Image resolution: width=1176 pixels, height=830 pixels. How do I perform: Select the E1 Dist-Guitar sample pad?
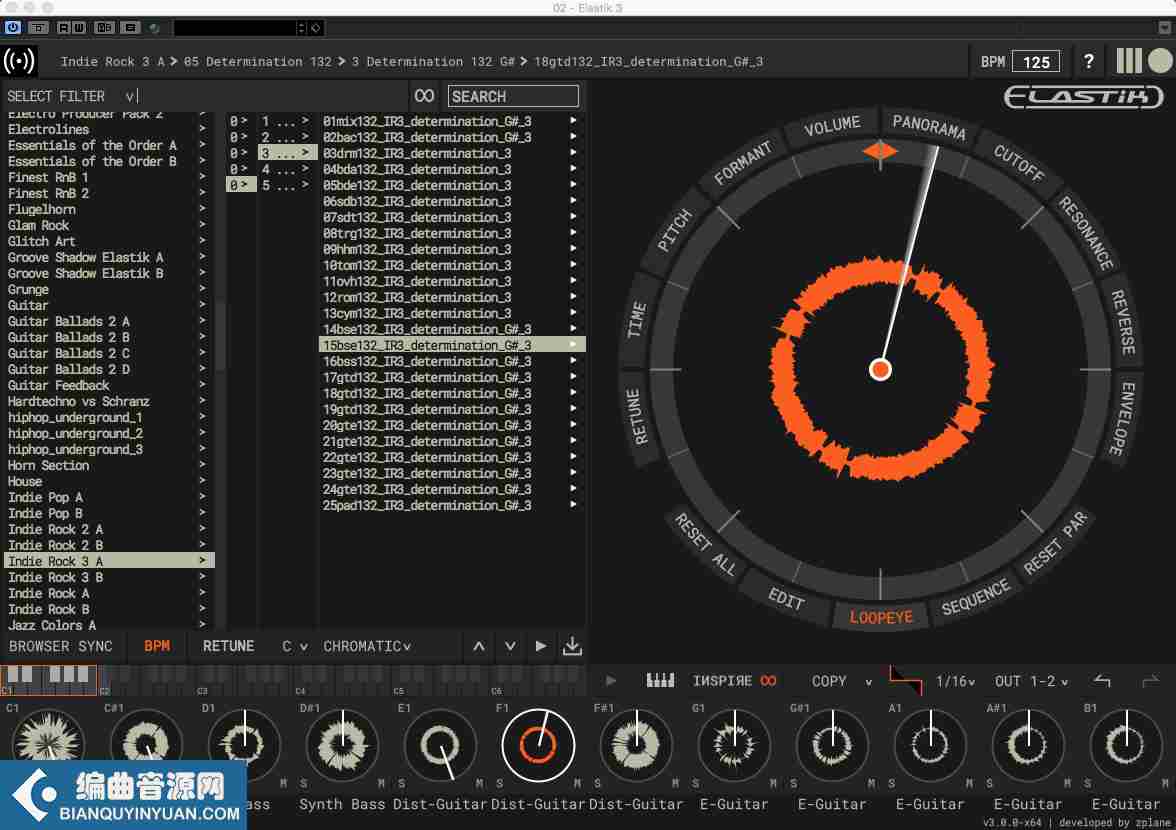440,745
